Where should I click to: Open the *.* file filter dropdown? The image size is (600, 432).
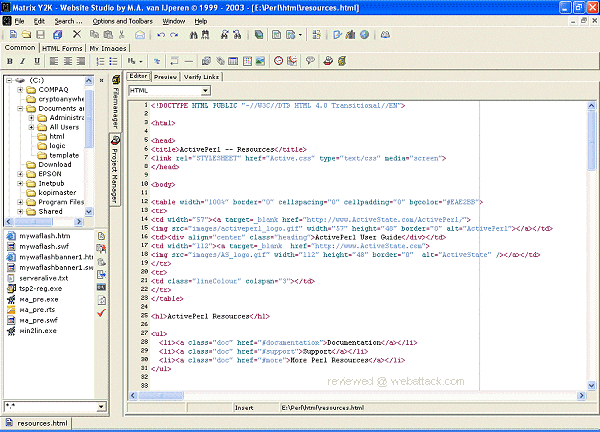pyautogui.click(x=101, y=406)
